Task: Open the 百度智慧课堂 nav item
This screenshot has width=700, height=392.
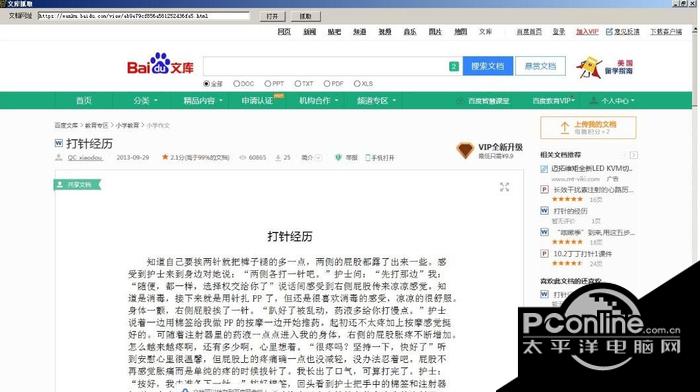Action: [488, 101]
